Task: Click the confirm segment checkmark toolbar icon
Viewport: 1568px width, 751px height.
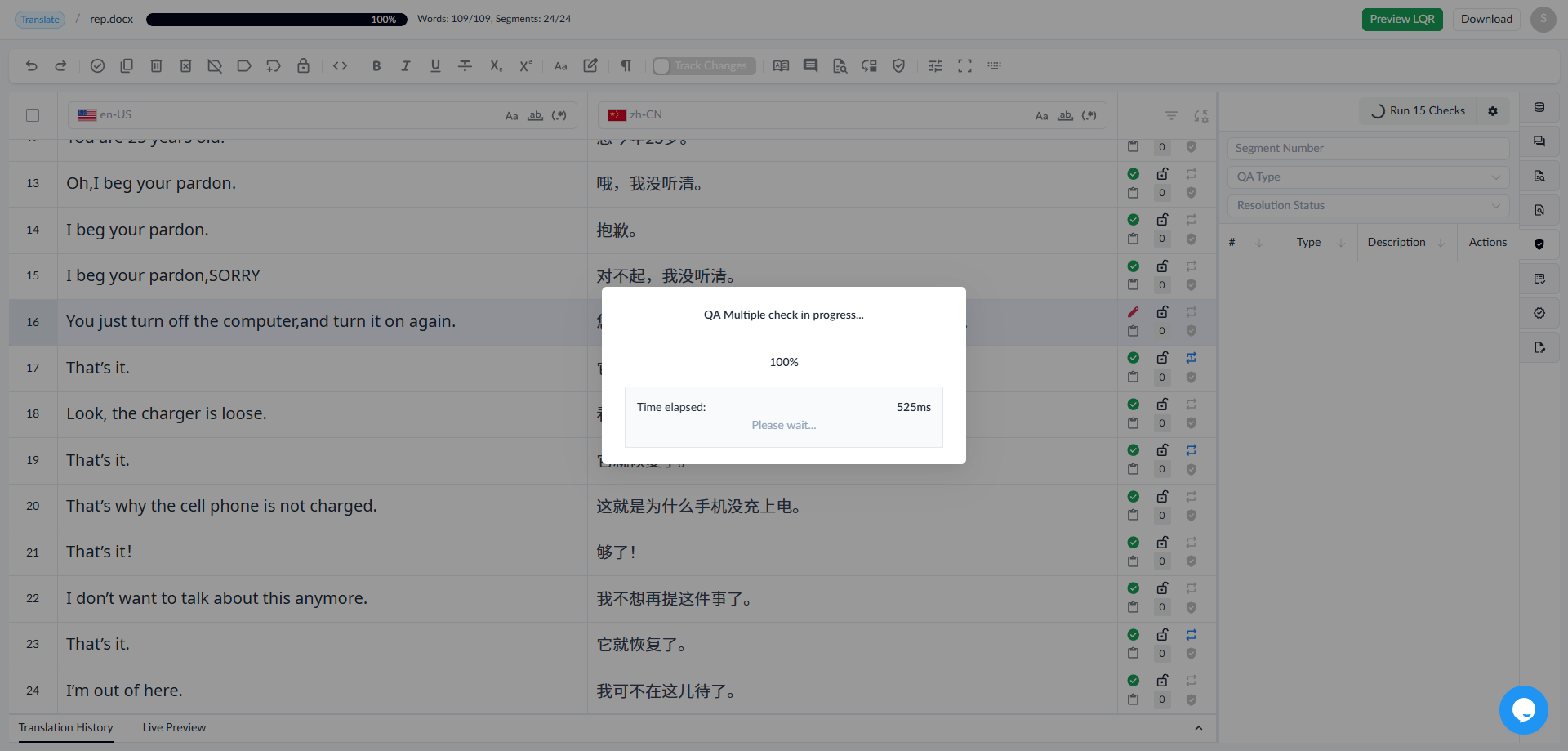Action: coord(97,66)
